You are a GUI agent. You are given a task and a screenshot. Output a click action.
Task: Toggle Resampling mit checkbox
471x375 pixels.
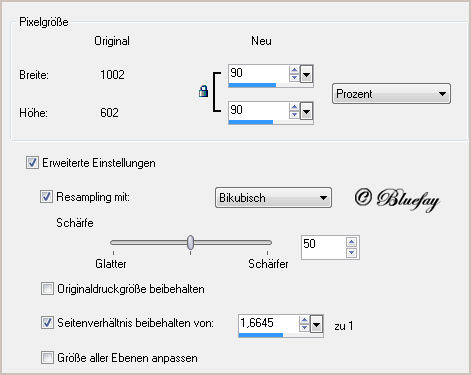coord(46,196)
